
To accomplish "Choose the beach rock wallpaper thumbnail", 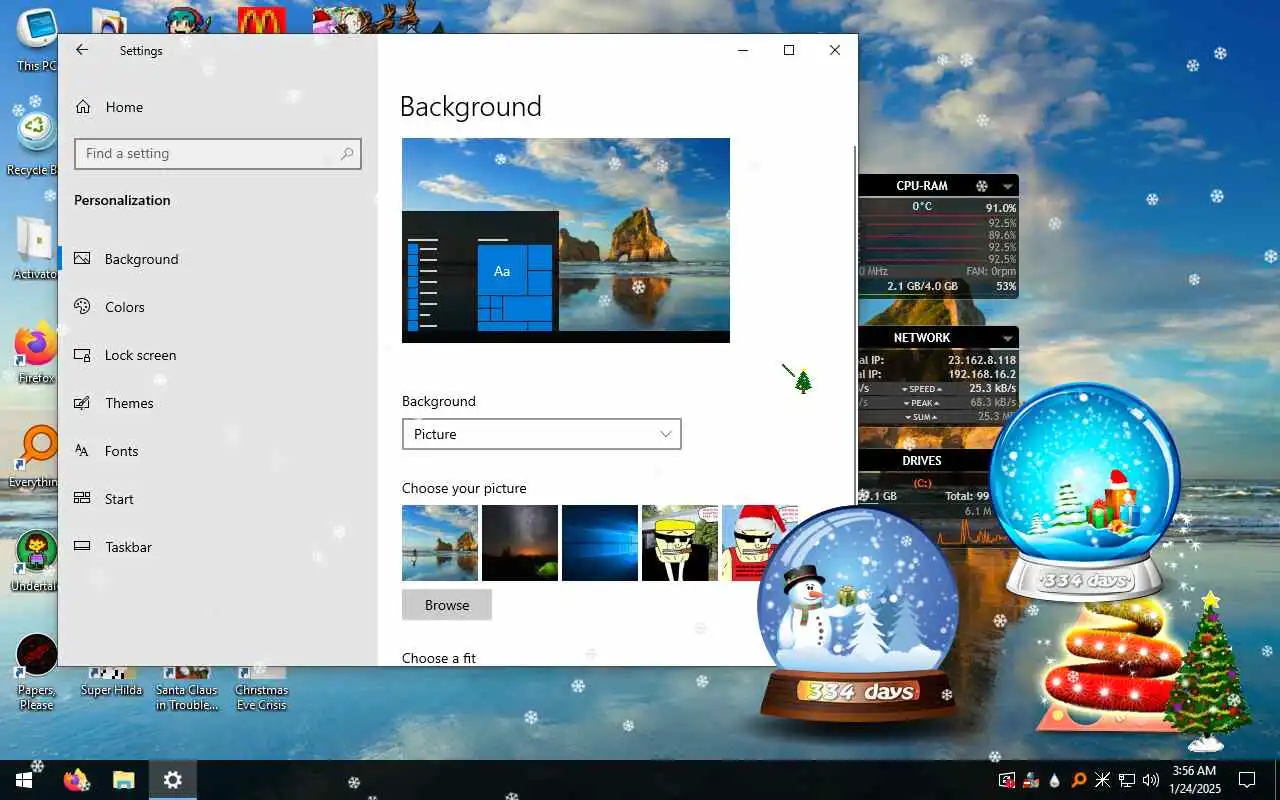I will pyautogui.click(x=440, y=543).
